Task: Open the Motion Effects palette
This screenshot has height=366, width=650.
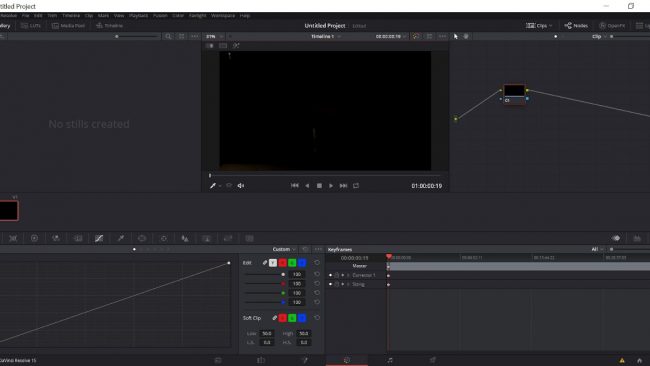Action: [78, 238]
